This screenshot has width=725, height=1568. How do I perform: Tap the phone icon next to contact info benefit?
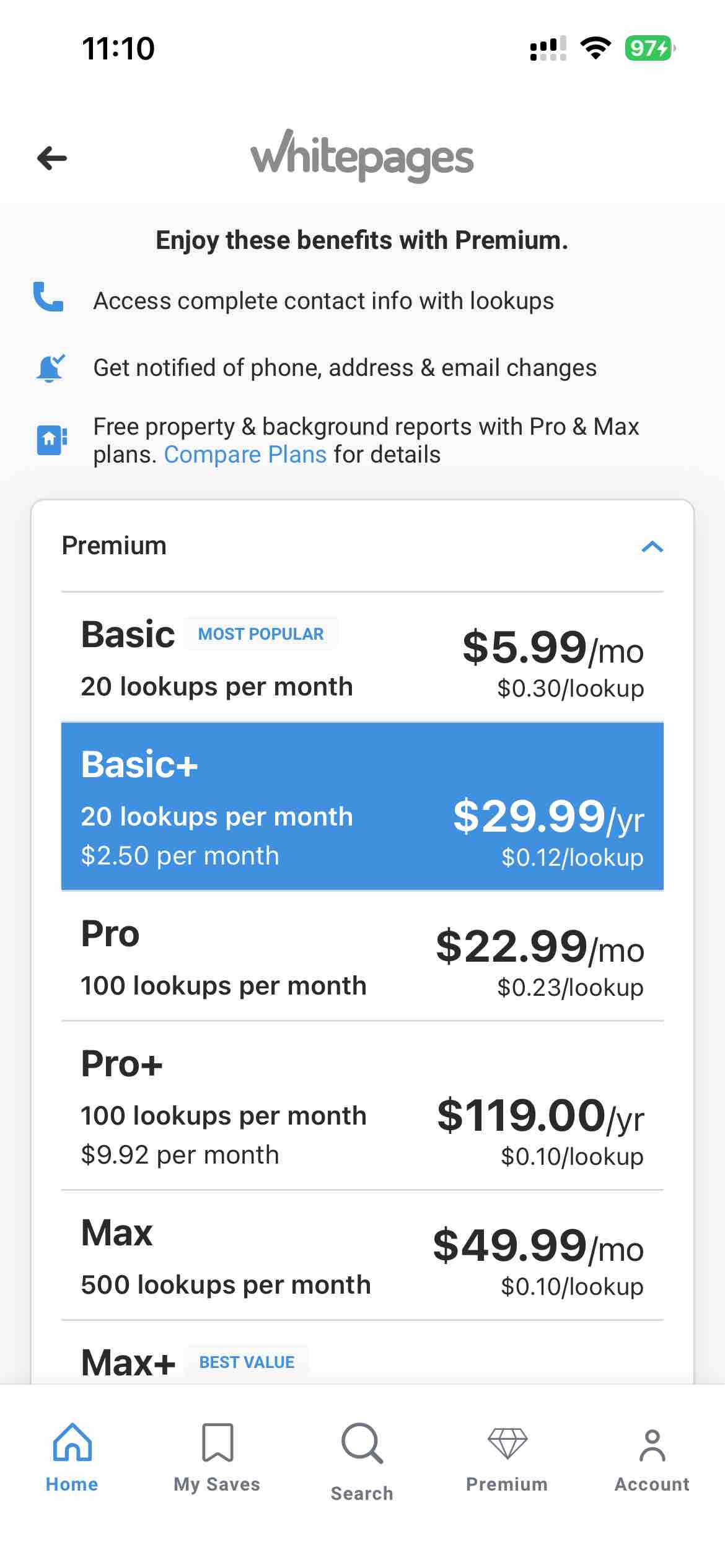click(x=50, y=300)
